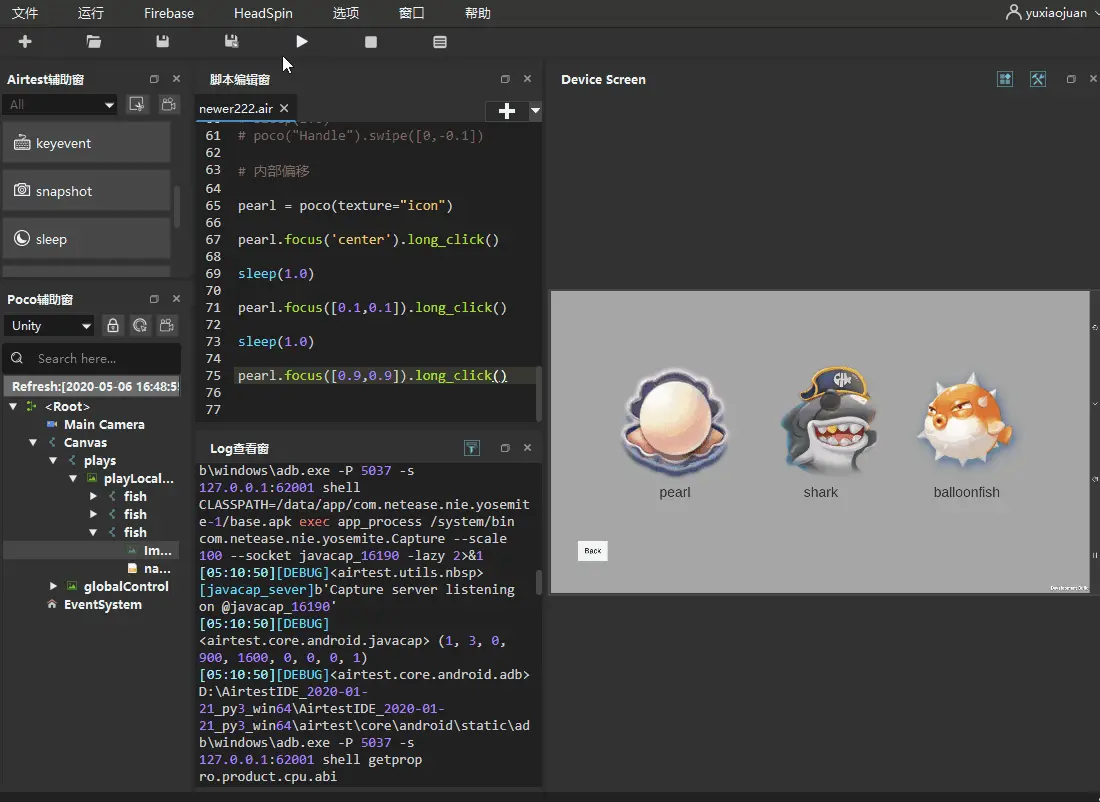Save the script using the floppy icon

(x=163, y=42)
